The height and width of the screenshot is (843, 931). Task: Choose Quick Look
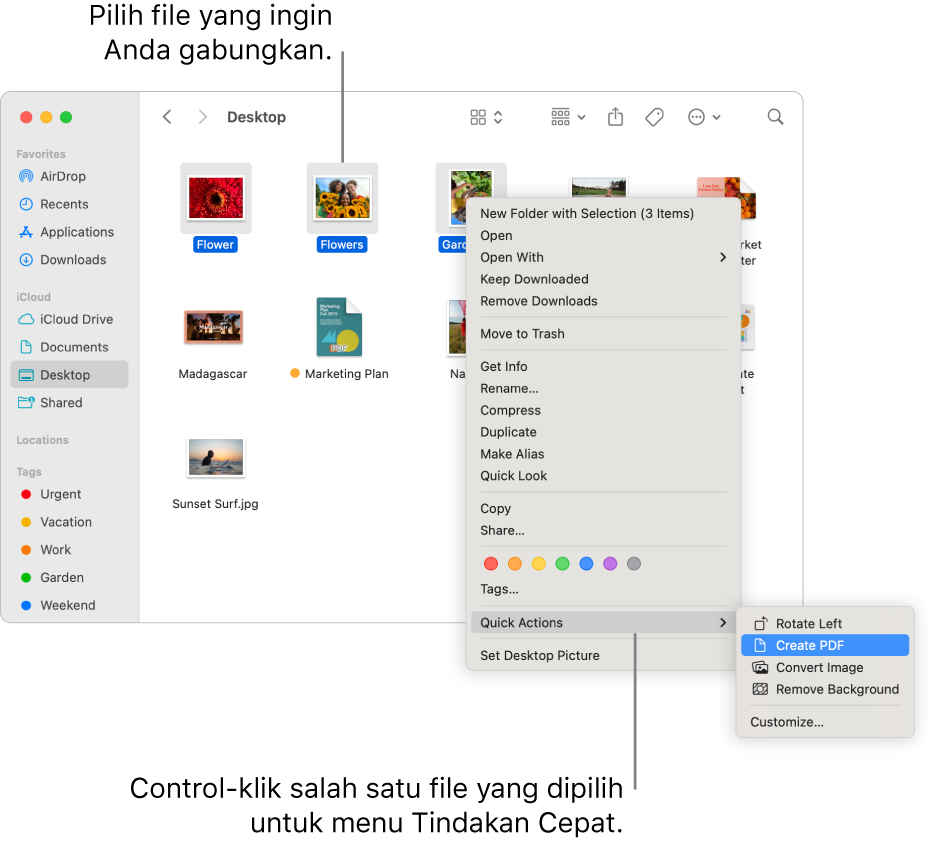(604, 476)
